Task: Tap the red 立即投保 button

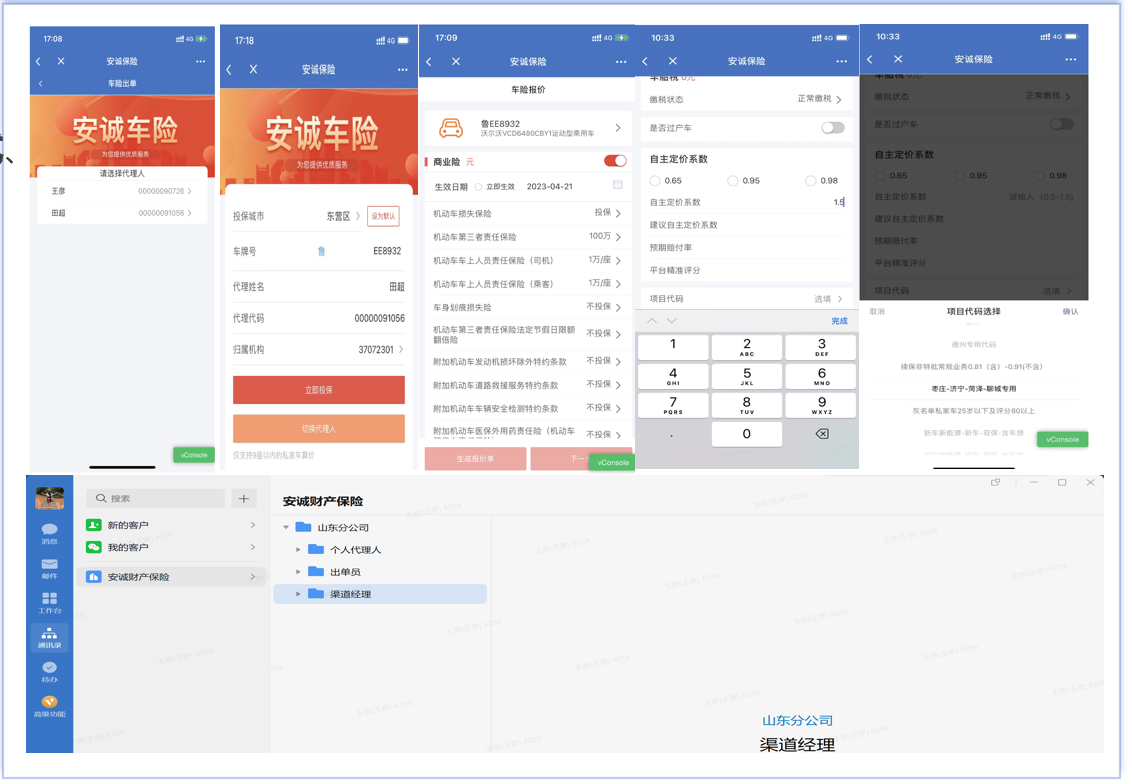Action: [x=318, y=390]
